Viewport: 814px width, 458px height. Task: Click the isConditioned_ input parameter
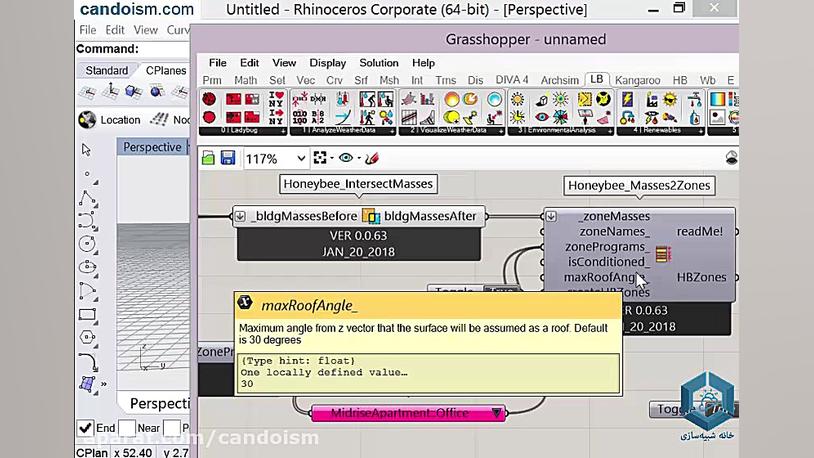coord(608,262)
